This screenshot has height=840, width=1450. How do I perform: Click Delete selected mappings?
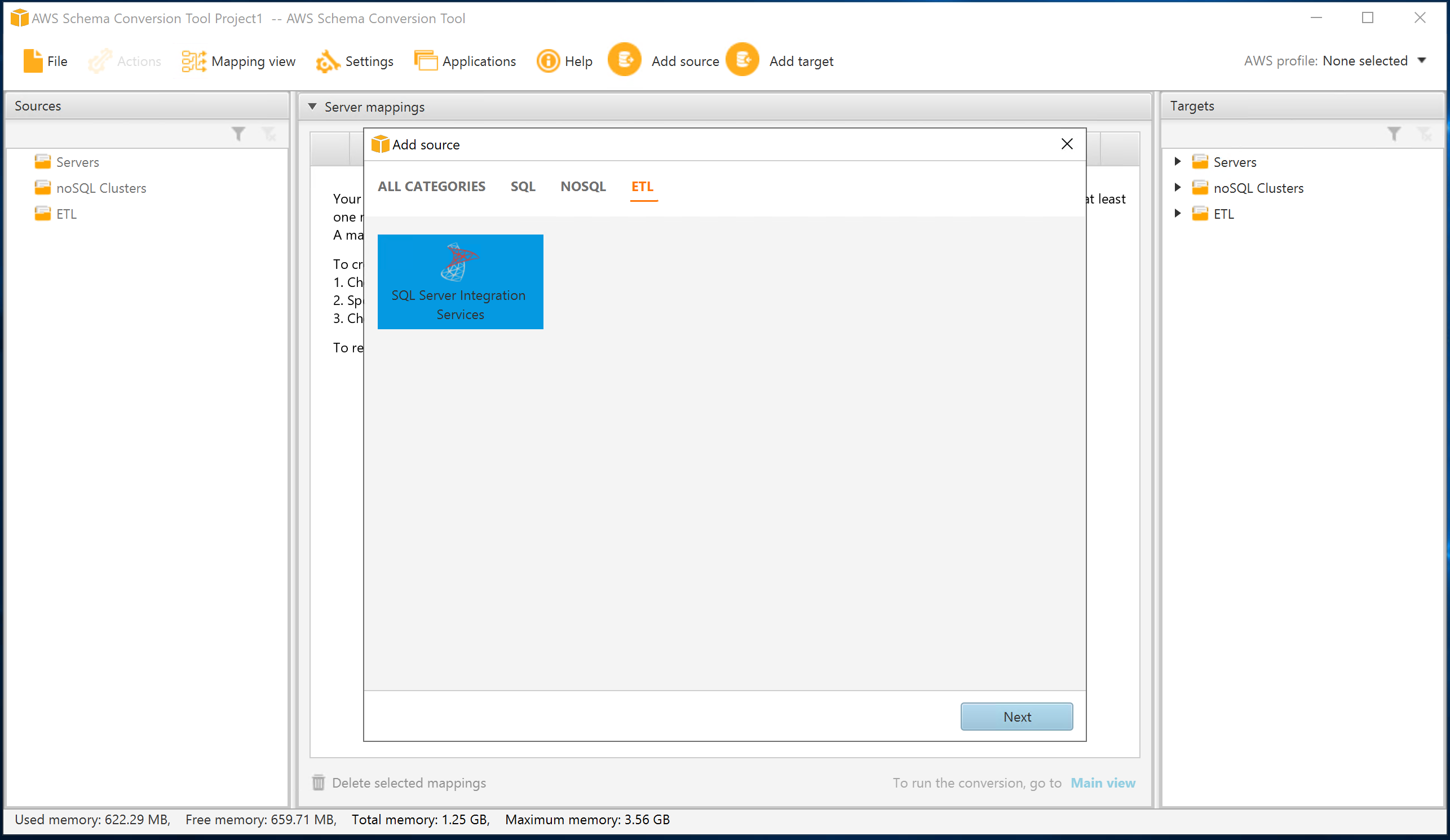[409, 782]
